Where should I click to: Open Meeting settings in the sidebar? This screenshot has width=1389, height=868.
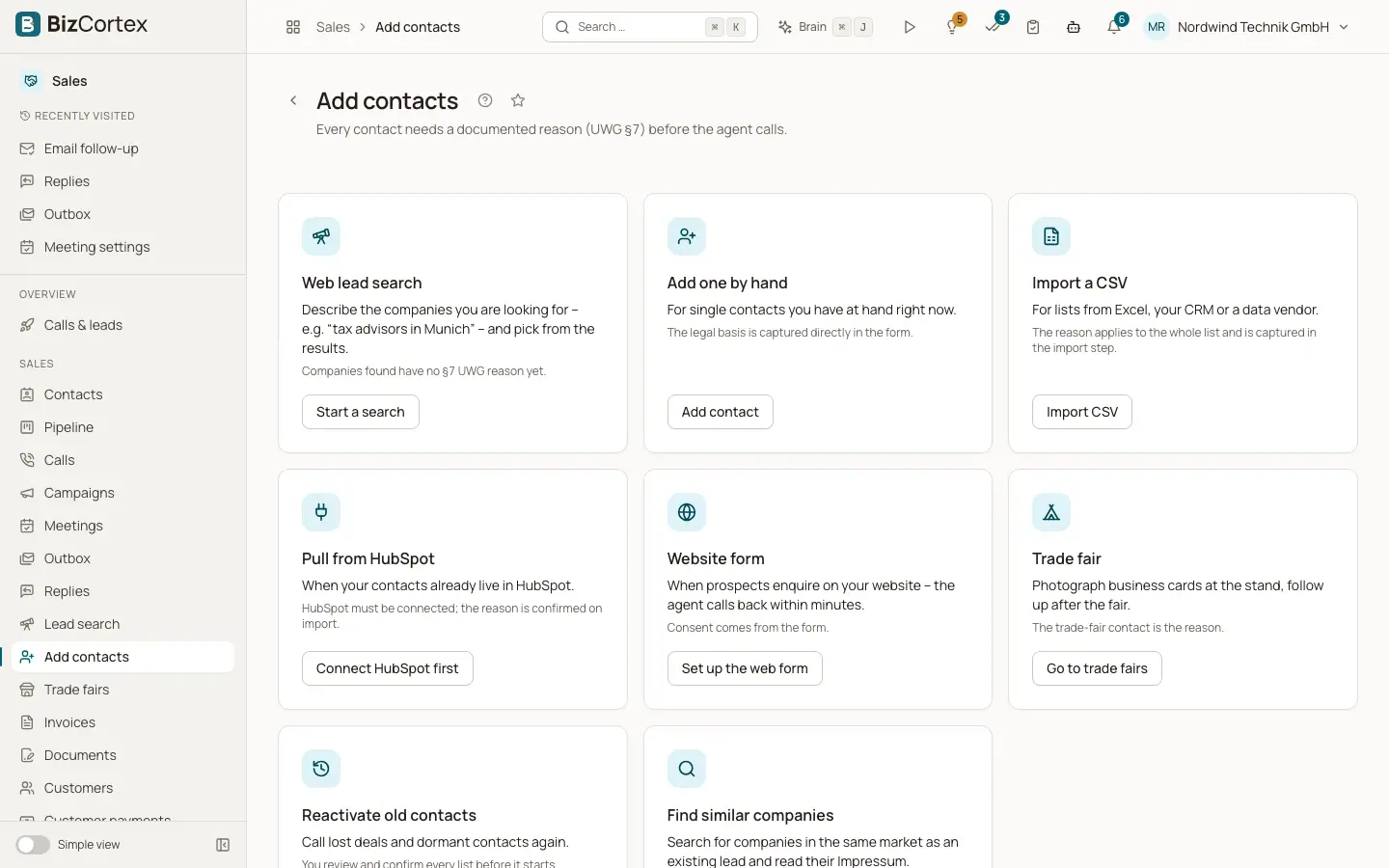click(123, 247)
